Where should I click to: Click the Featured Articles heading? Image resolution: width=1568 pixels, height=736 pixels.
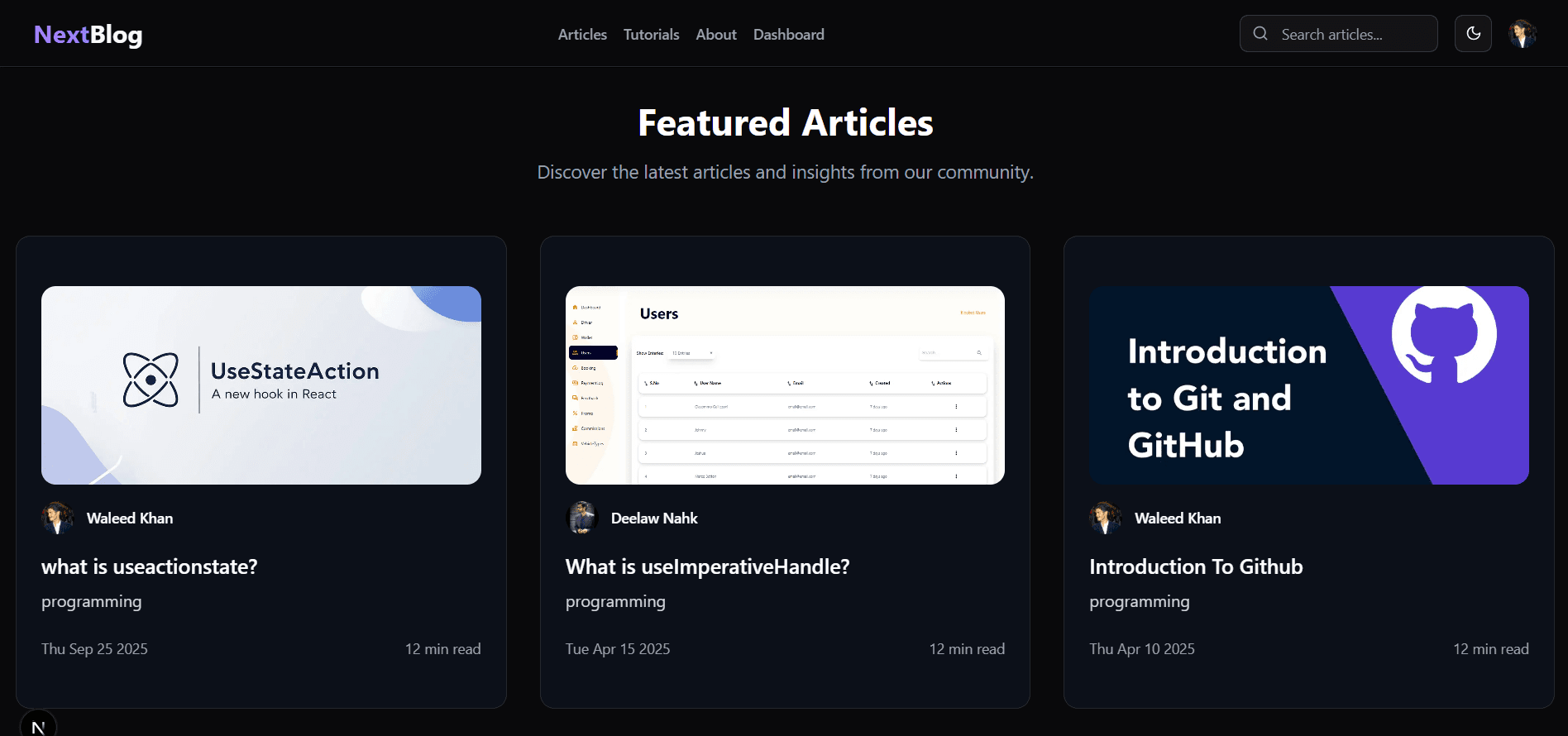786,123
